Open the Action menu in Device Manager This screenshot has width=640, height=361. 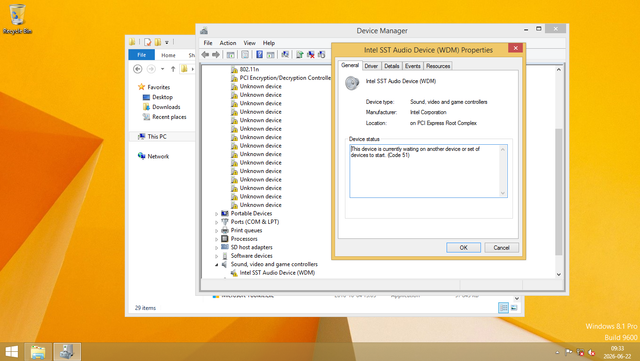(228, 43)
